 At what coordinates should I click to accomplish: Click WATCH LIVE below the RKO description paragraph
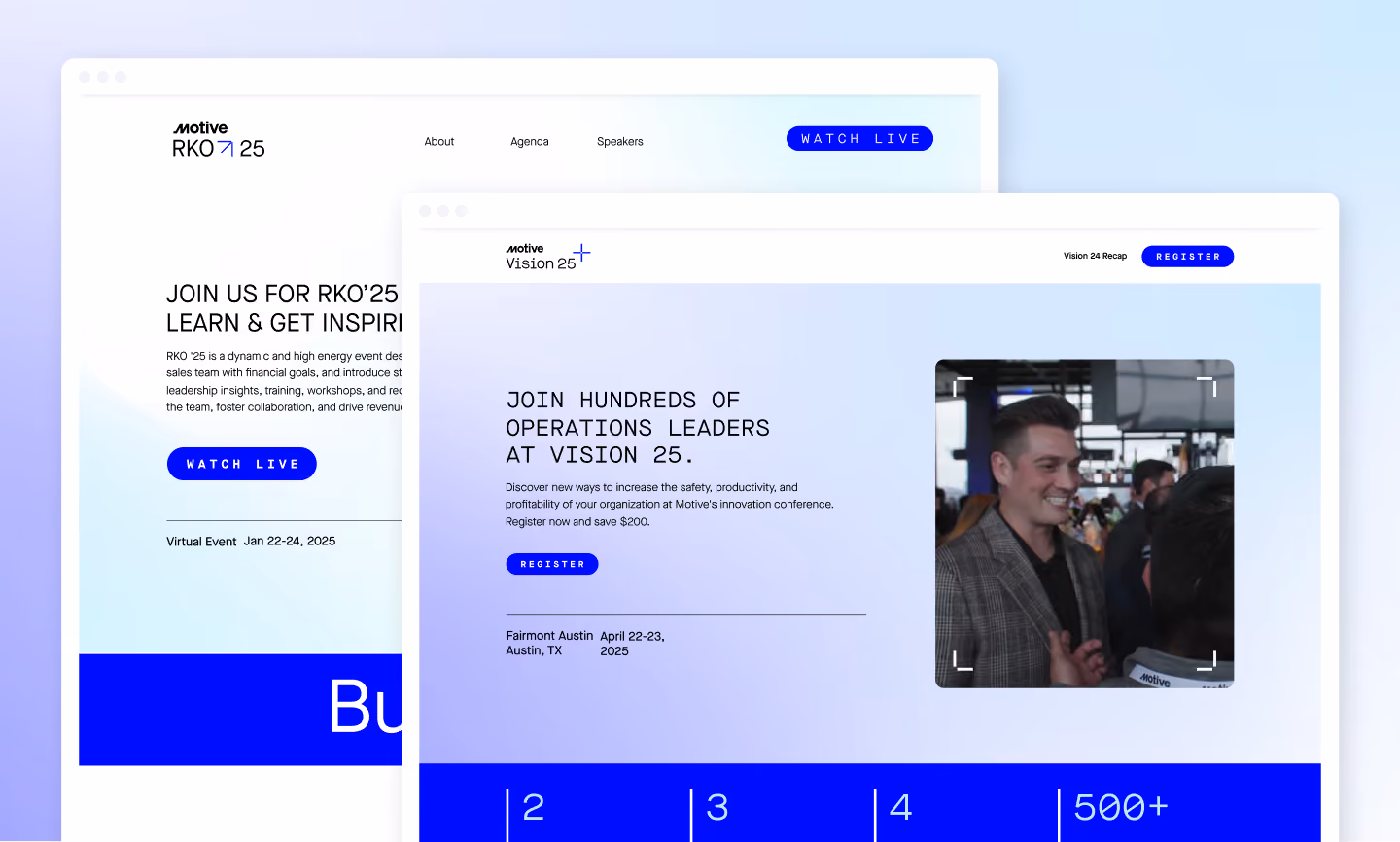pyautogui.click(x=242, y=464)
